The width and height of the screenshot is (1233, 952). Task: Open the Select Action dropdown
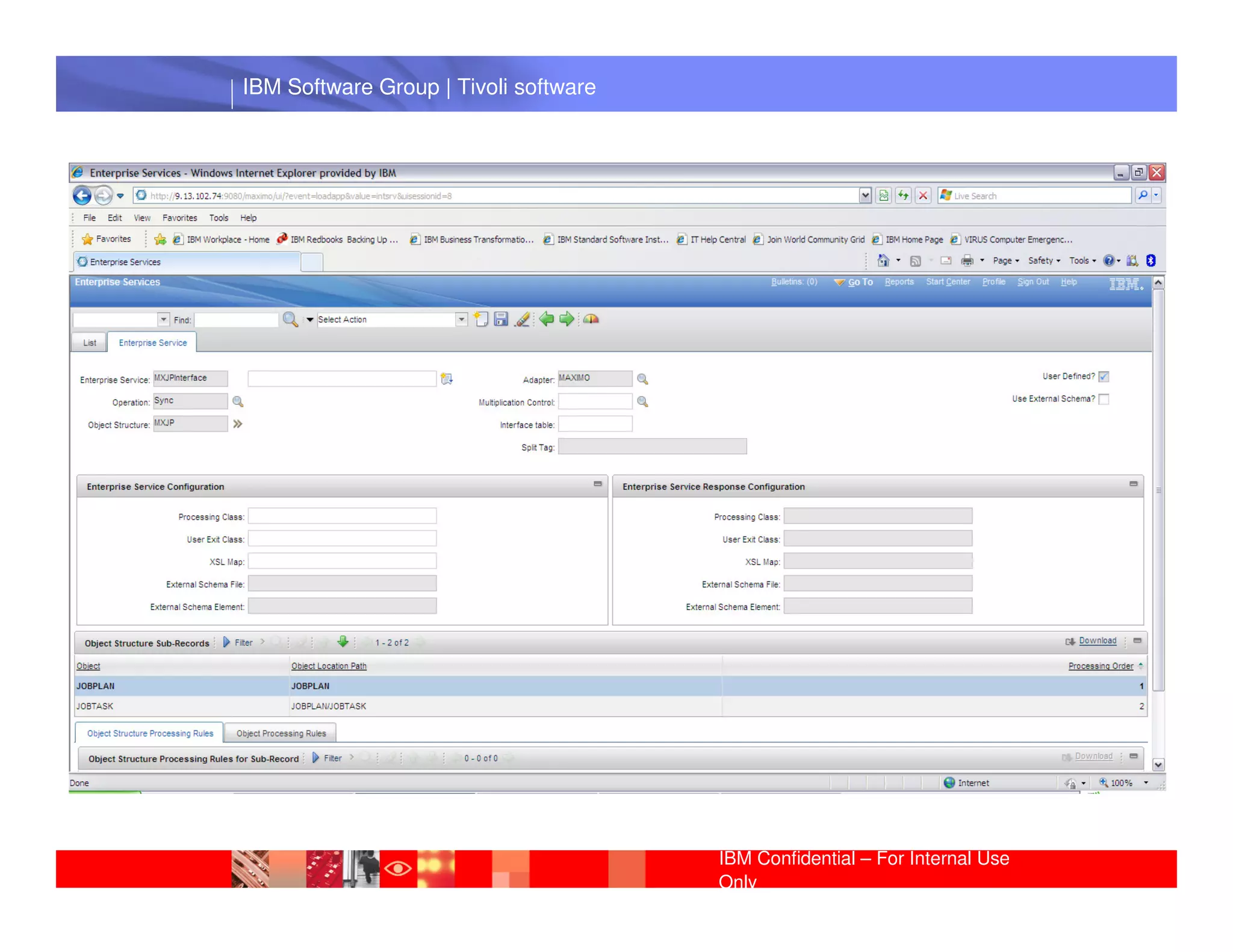[461, 320]
